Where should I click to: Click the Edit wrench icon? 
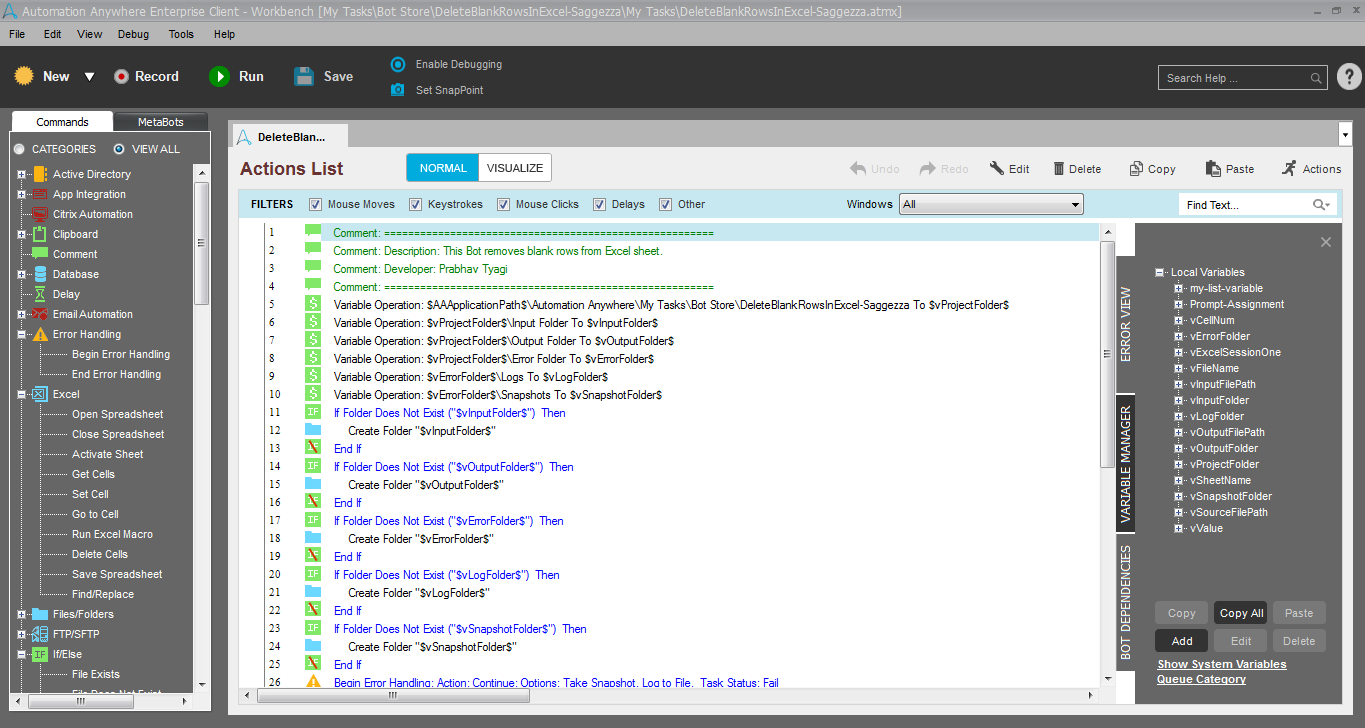point(997,169)
